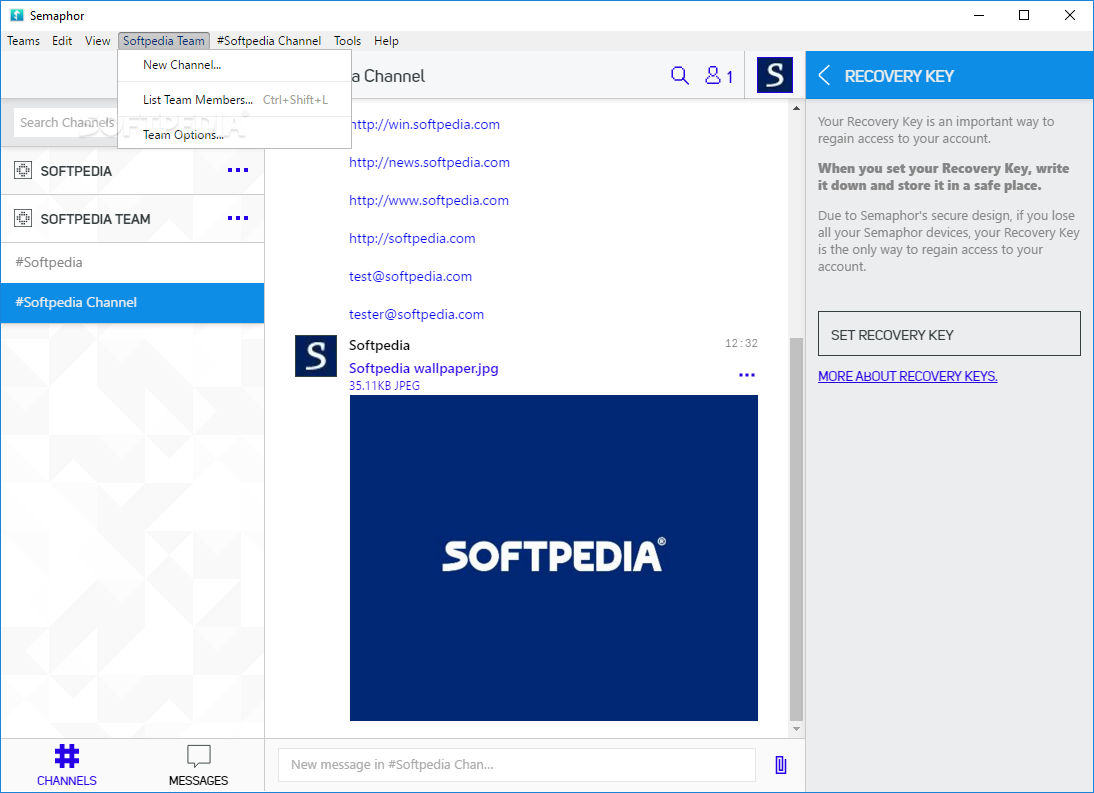Image resolution: width=1094 pixels, height=793 pixels.
Task: Click tester@softpedia.com email link
Action: [417, 315]
